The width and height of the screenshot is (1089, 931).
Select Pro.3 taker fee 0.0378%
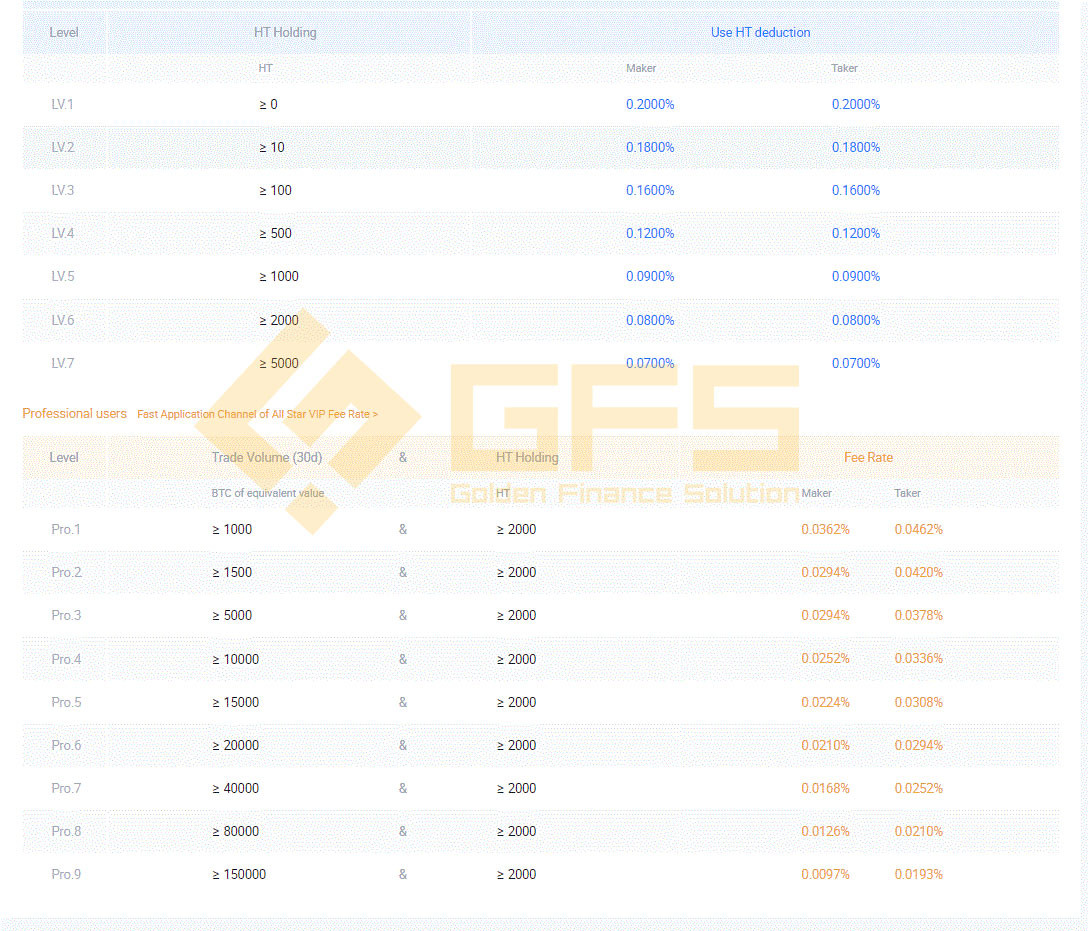[x=918, y=615]
